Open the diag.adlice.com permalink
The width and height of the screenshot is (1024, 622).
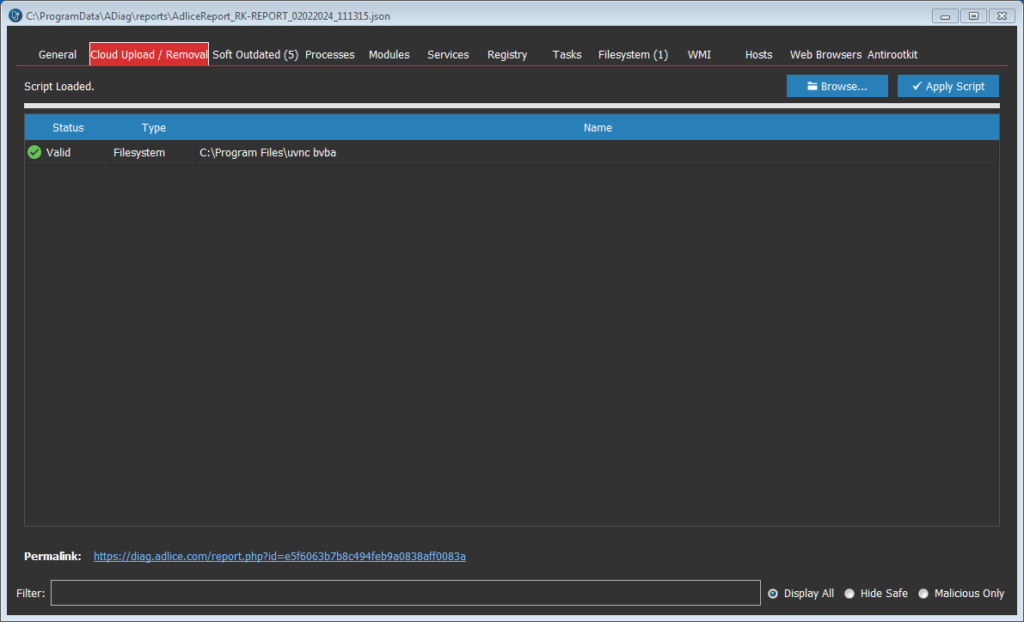pyautogui.click(x=279, y=556)
